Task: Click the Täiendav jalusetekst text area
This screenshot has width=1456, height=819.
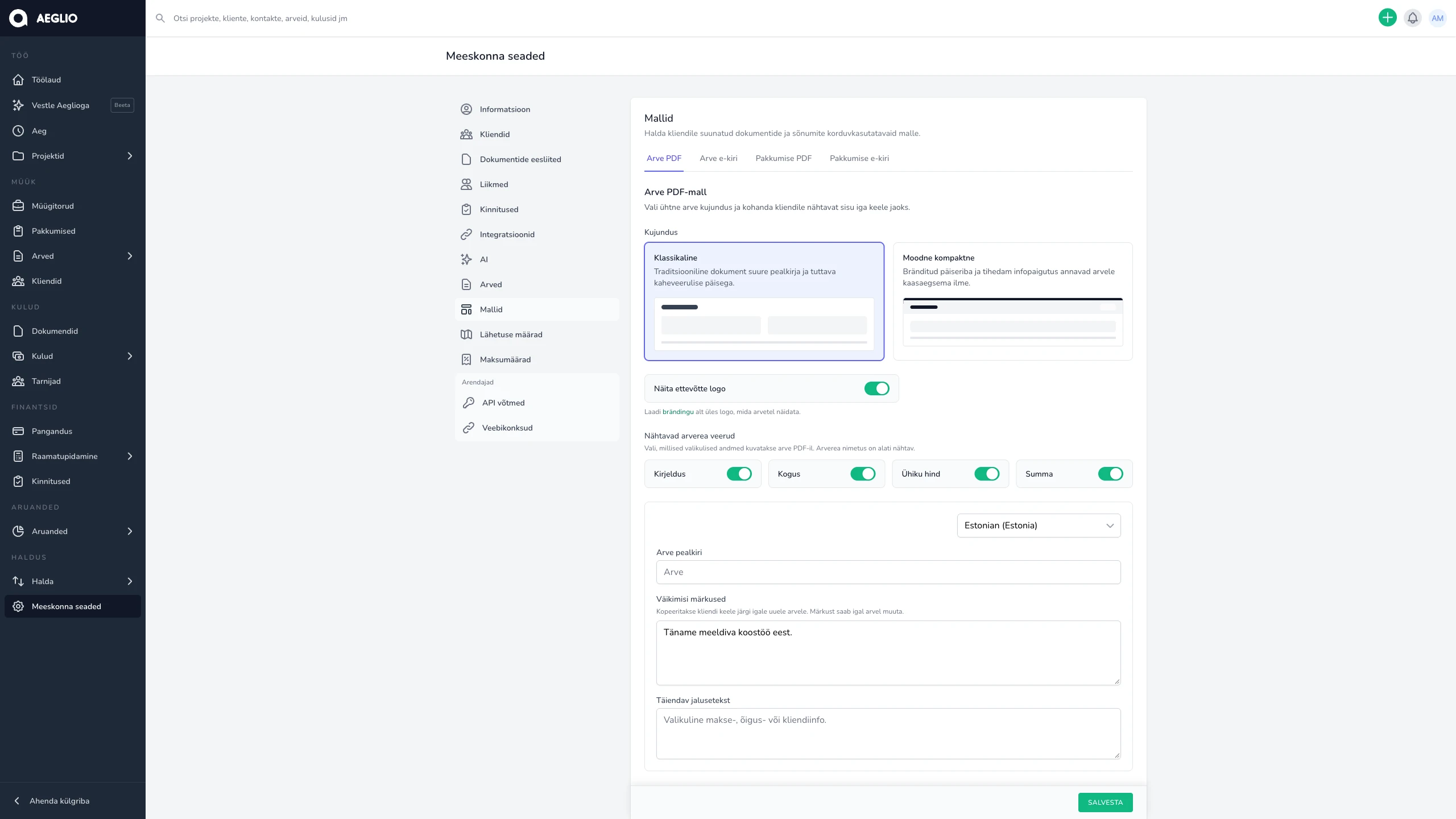Action: 888,734
